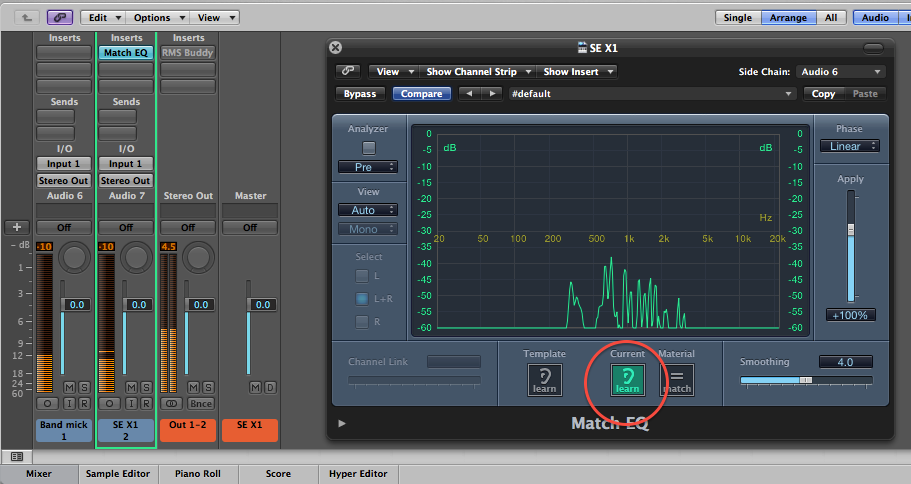Toggle the link icon in SE X1 plugin window

(x=347, y=71)
